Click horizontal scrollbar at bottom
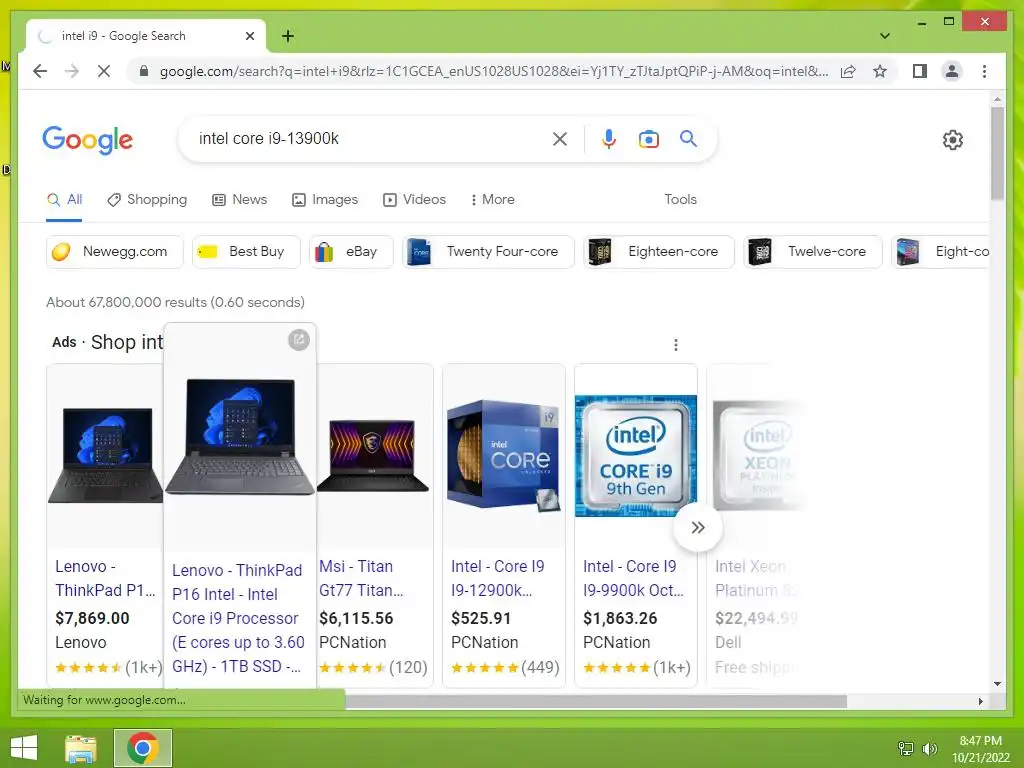The image size is (1024, 768). point(596,701)
